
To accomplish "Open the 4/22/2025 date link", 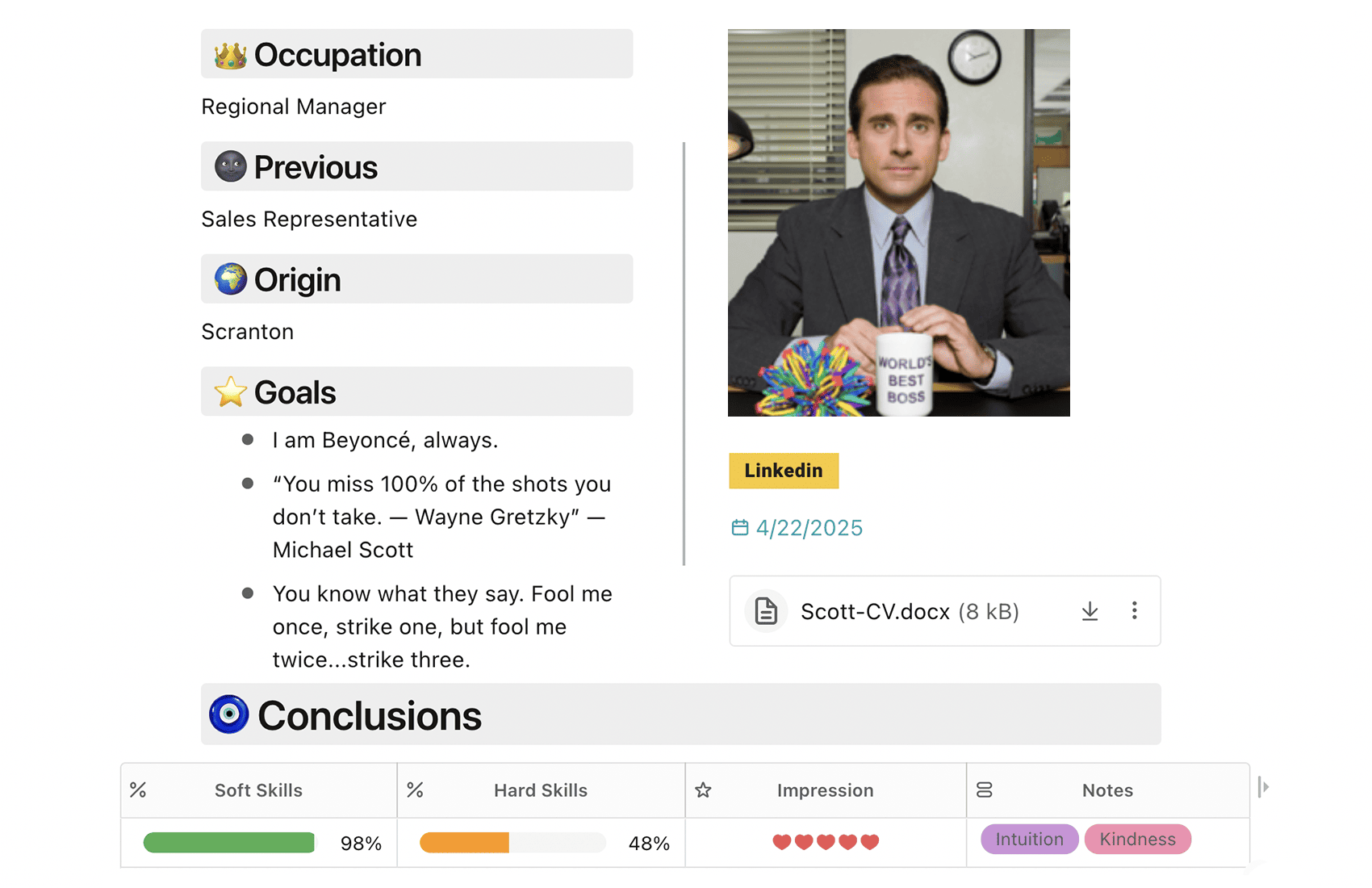I will point(809,528).
